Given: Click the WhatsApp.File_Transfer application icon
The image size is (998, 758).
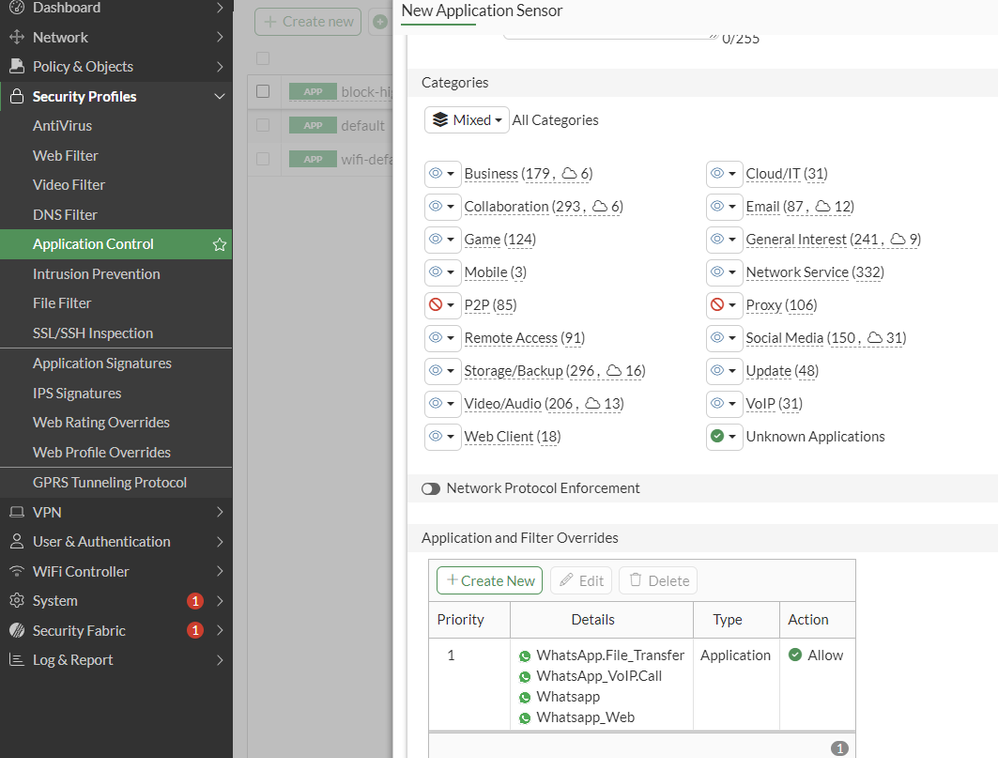Looking at the screenshot, I should (x=524, y=656).
